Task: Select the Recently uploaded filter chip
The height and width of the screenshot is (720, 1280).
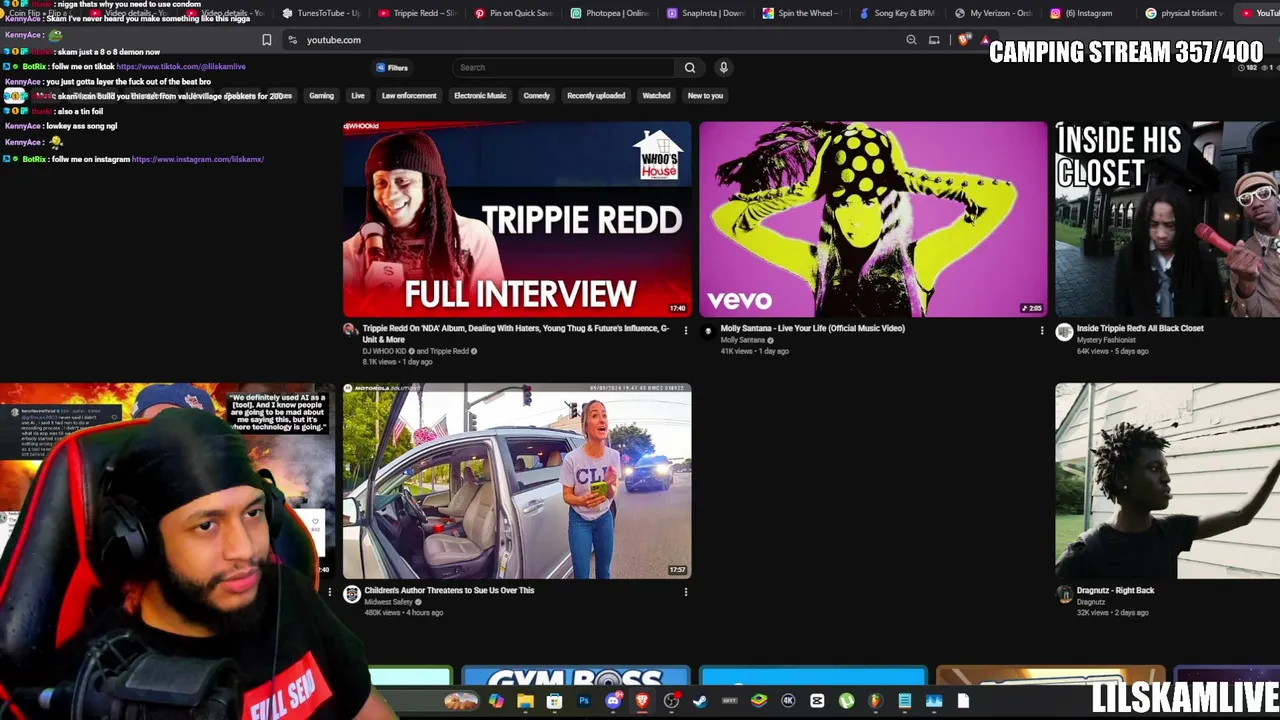Action: [596, 96]
